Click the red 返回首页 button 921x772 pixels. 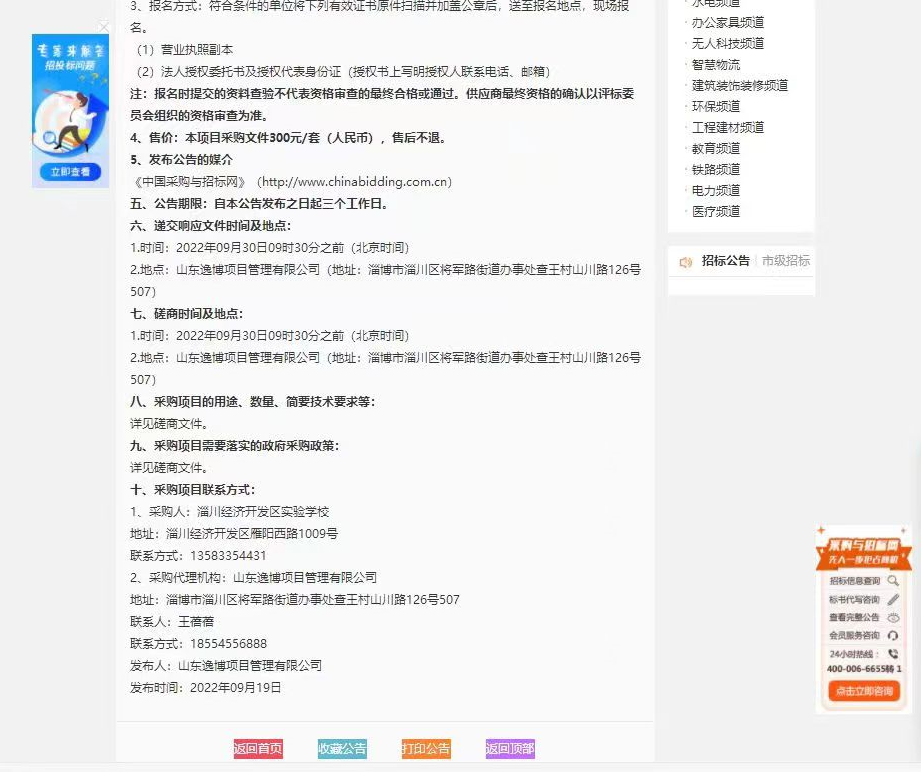tap(258, 749)
